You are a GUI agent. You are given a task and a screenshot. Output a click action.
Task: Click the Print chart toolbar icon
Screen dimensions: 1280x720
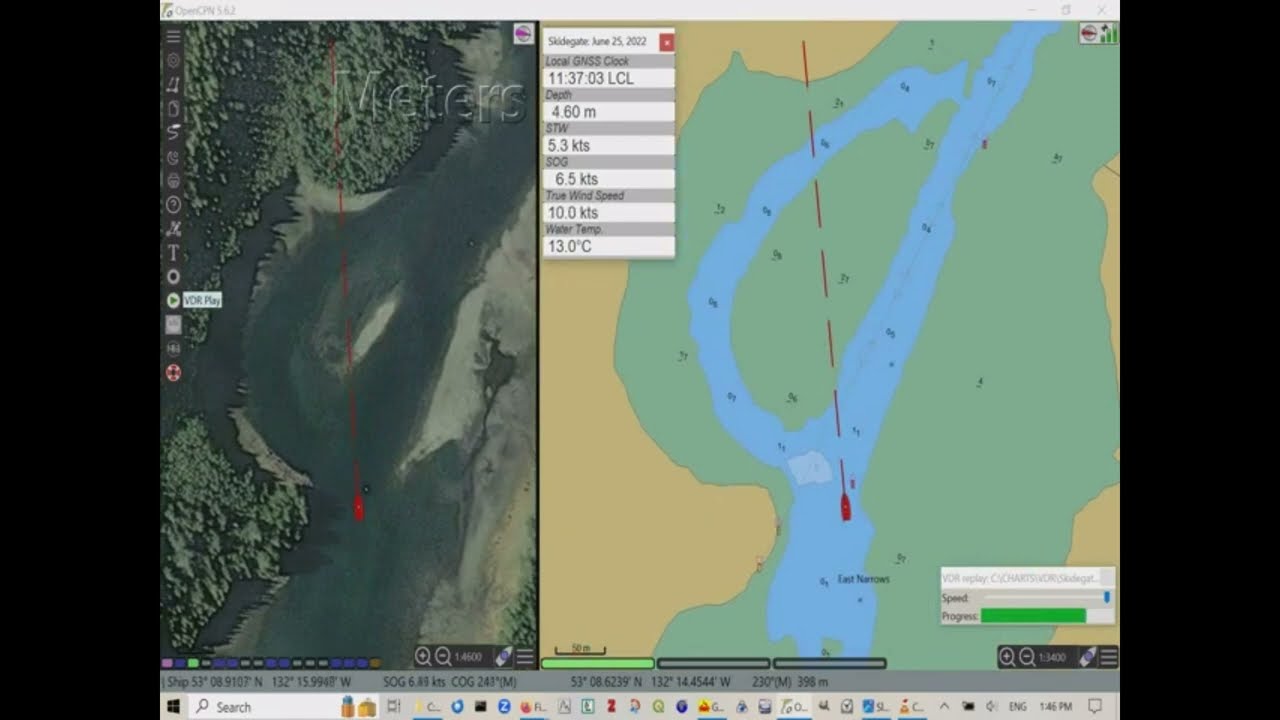pos(173,181)
